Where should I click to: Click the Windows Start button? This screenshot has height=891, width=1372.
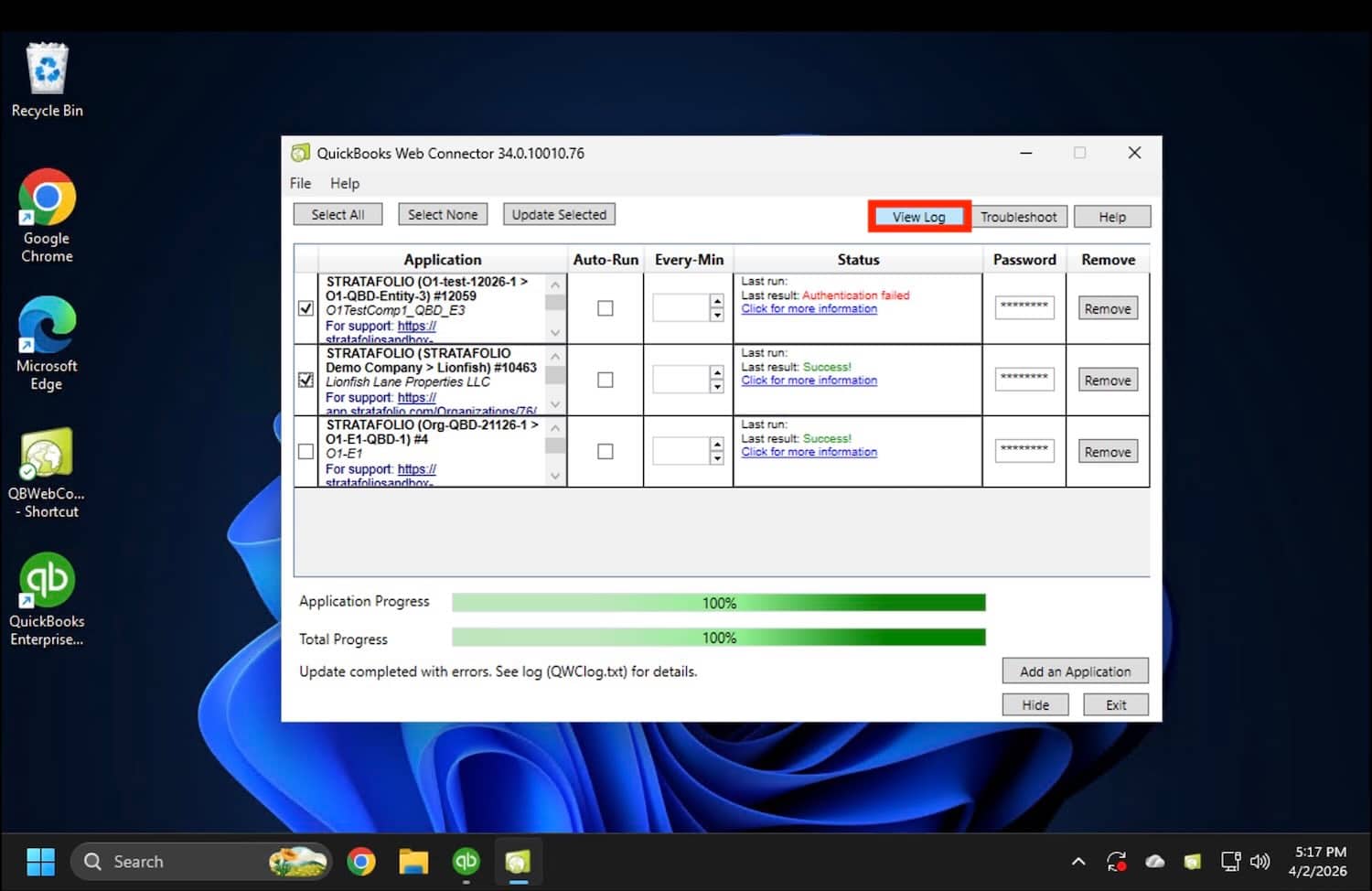click(40, 861)
